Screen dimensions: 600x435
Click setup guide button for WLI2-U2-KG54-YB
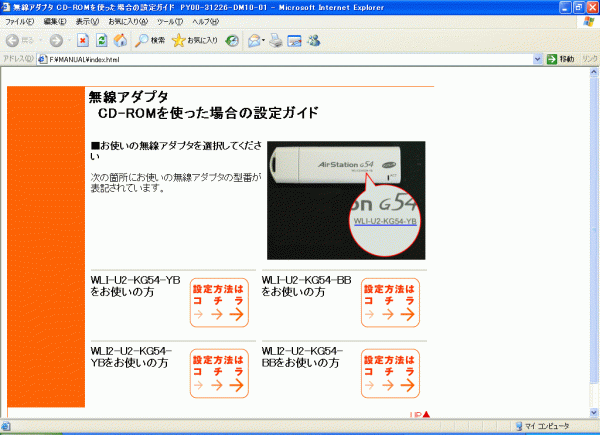pos(219,373)
